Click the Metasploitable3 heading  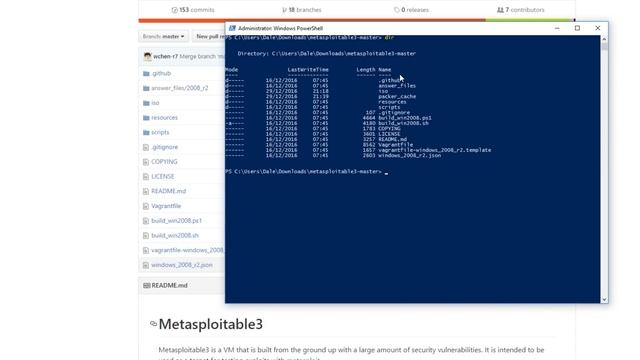[x=211, y=324]
